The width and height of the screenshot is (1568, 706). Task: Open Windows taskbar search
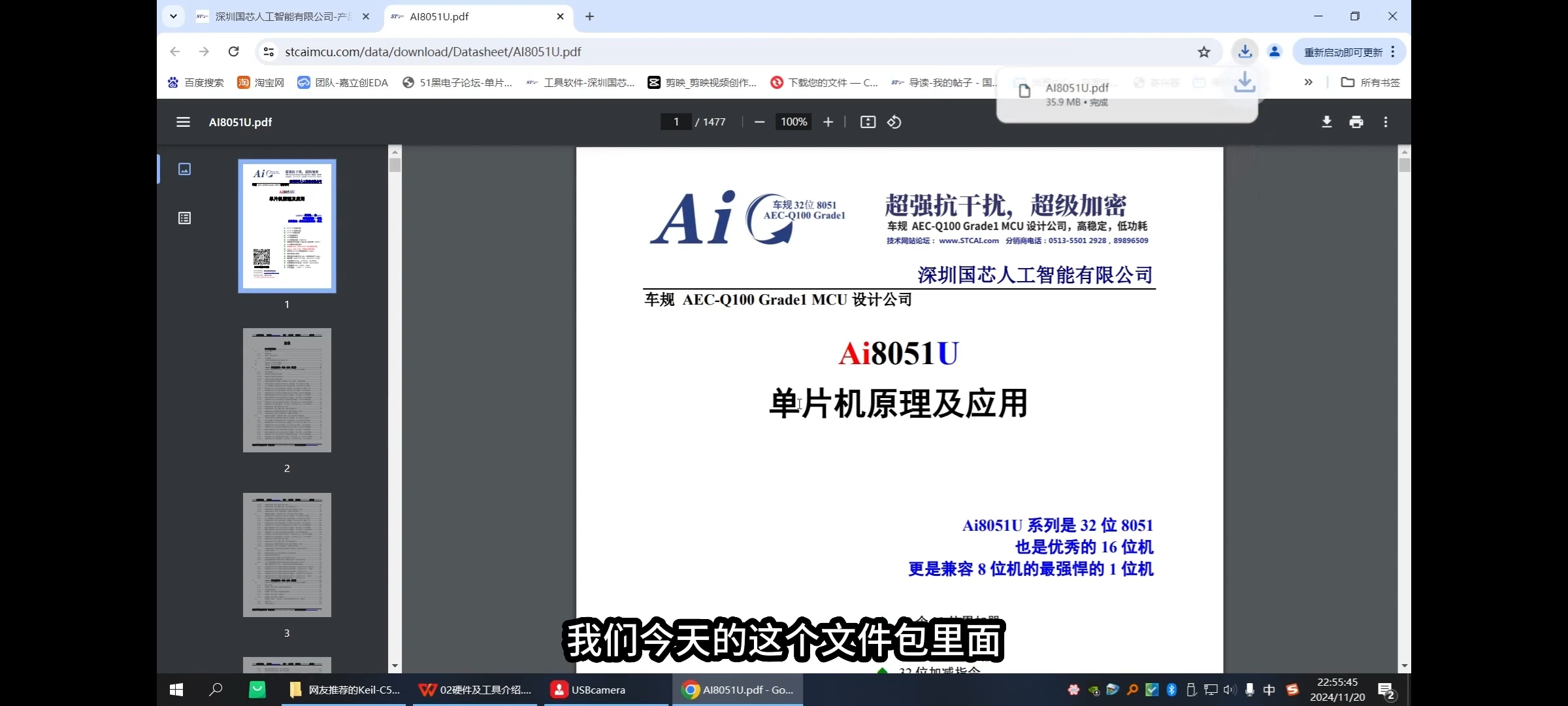pyautogui.click(x=216, y=690)
